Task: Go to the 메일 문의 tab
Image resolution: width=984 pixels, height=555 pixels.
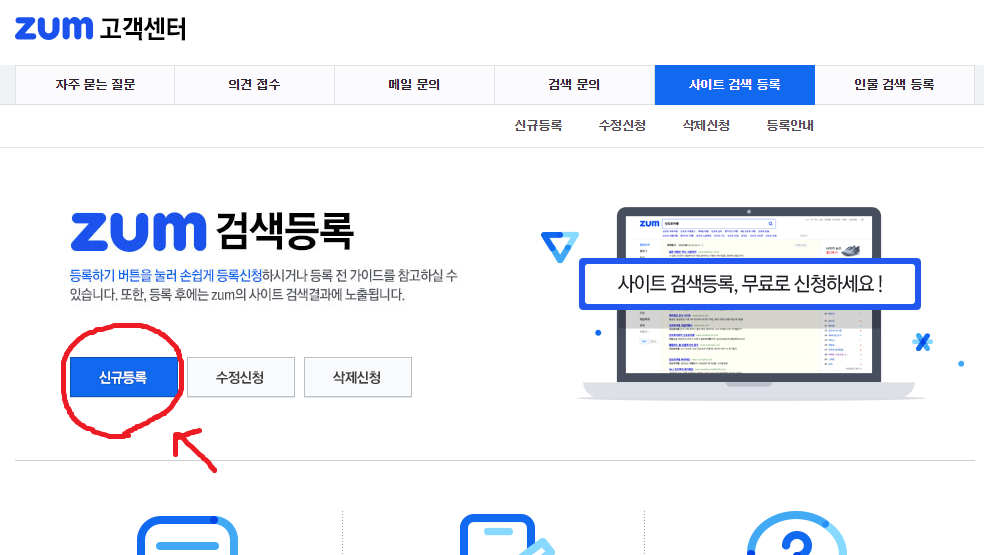Action: (x=414, y=84)
